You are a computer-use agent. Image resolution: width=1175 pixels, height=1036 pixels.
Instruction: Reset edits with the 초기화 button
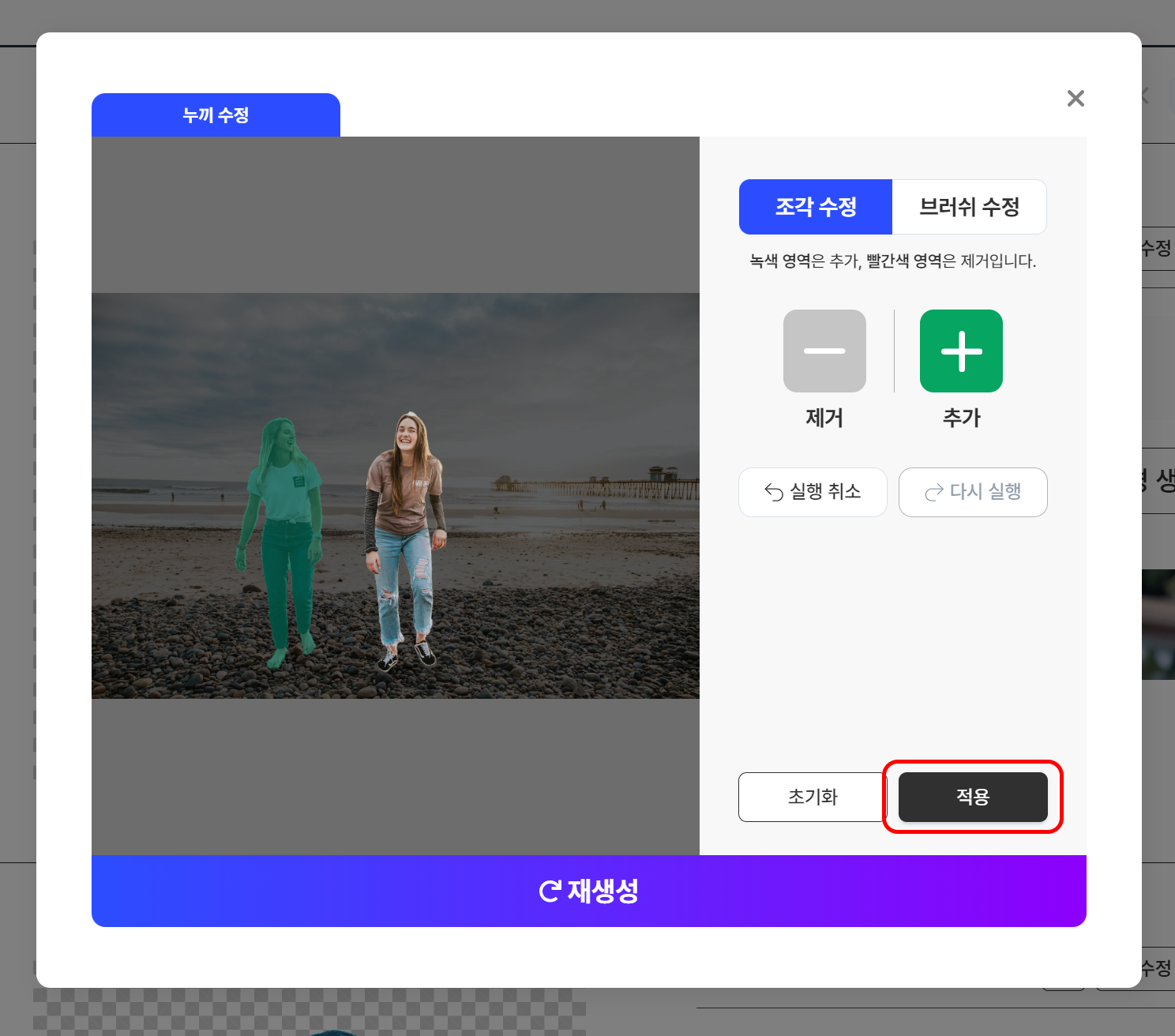[812, 797]
